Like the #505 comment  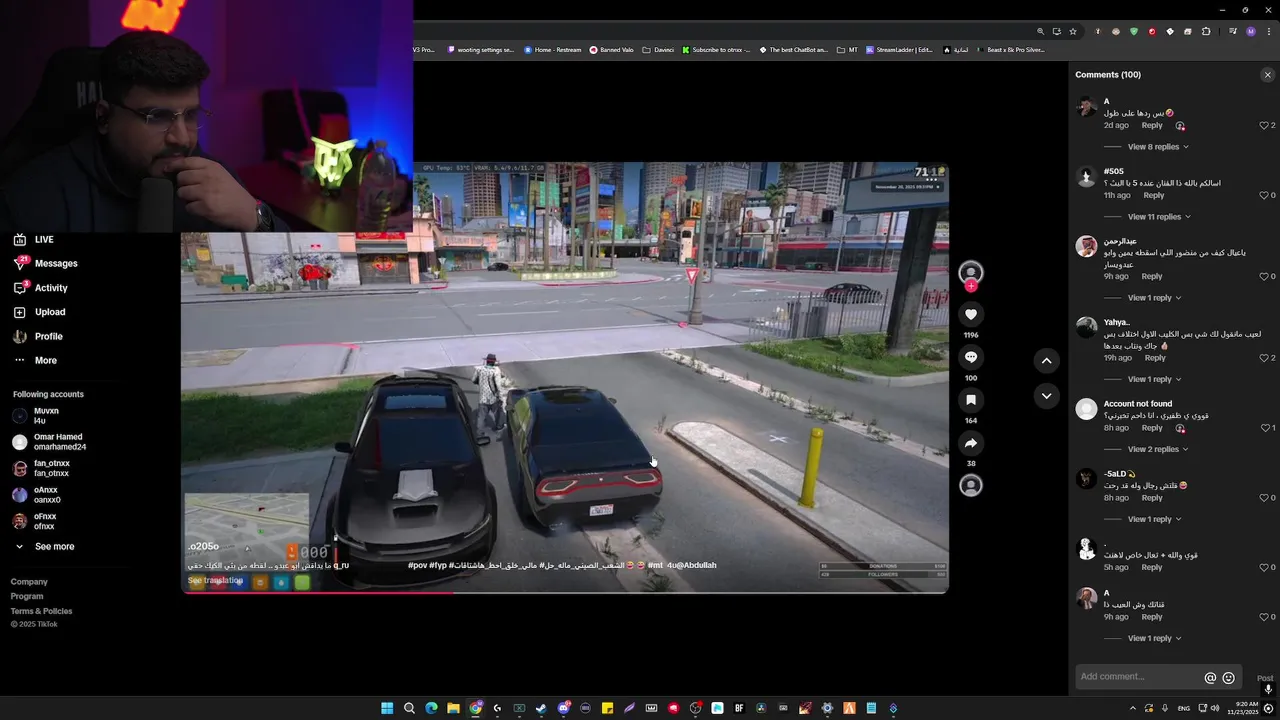(1264, 196)
